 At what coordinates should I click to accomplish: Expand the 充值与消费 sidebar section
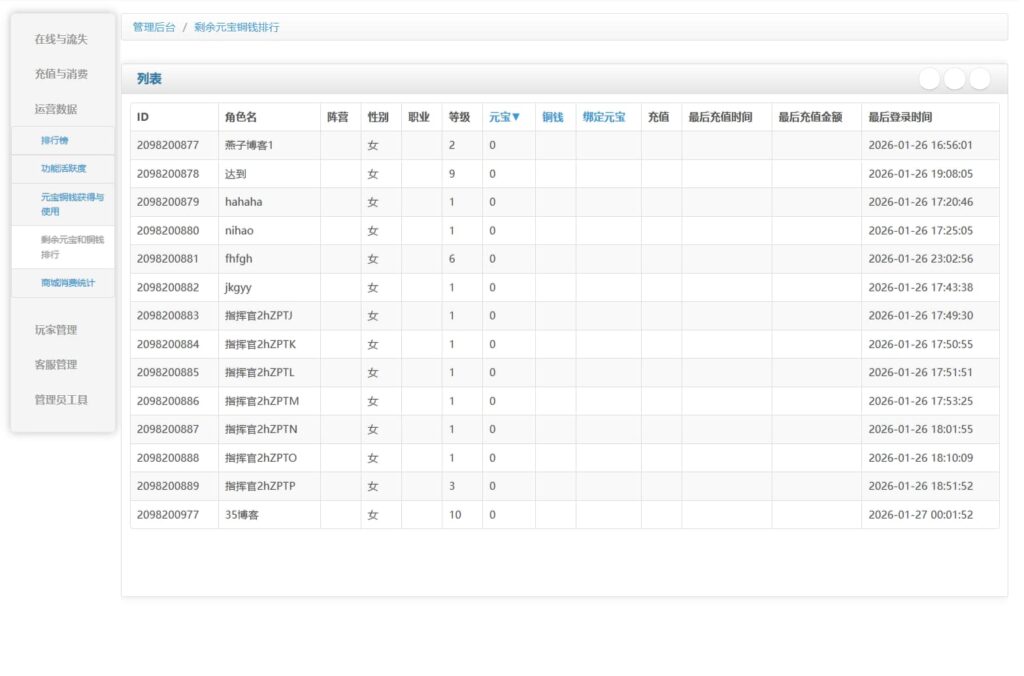61,74
